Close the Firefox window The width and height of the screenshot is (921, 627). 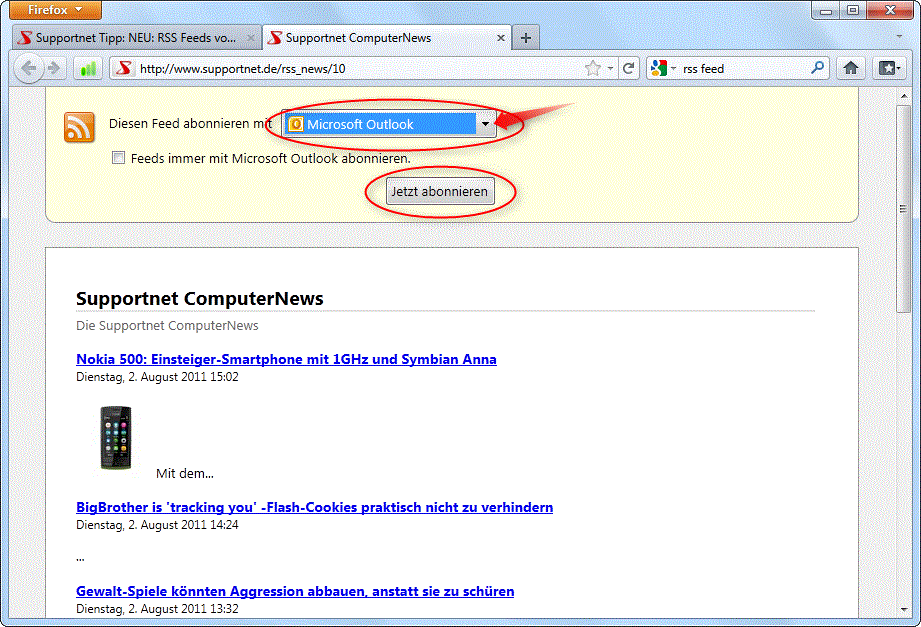click(x=890, y=10)
